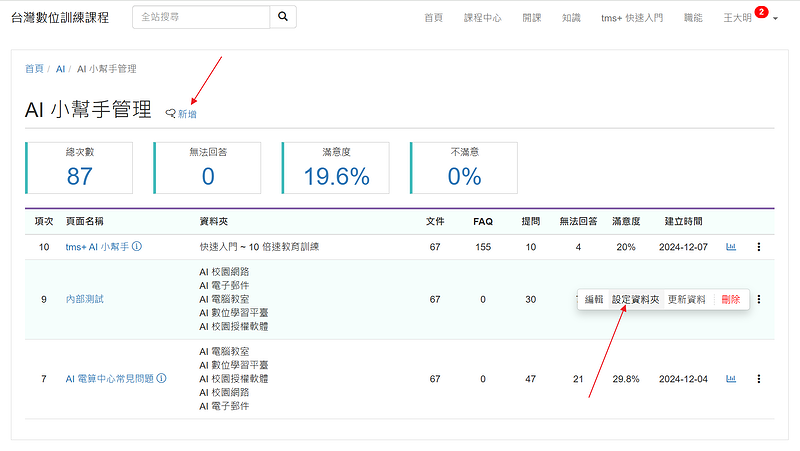
Task: Open tms+ 快速入門 navigation item
Action: click(x=631, y=18)
